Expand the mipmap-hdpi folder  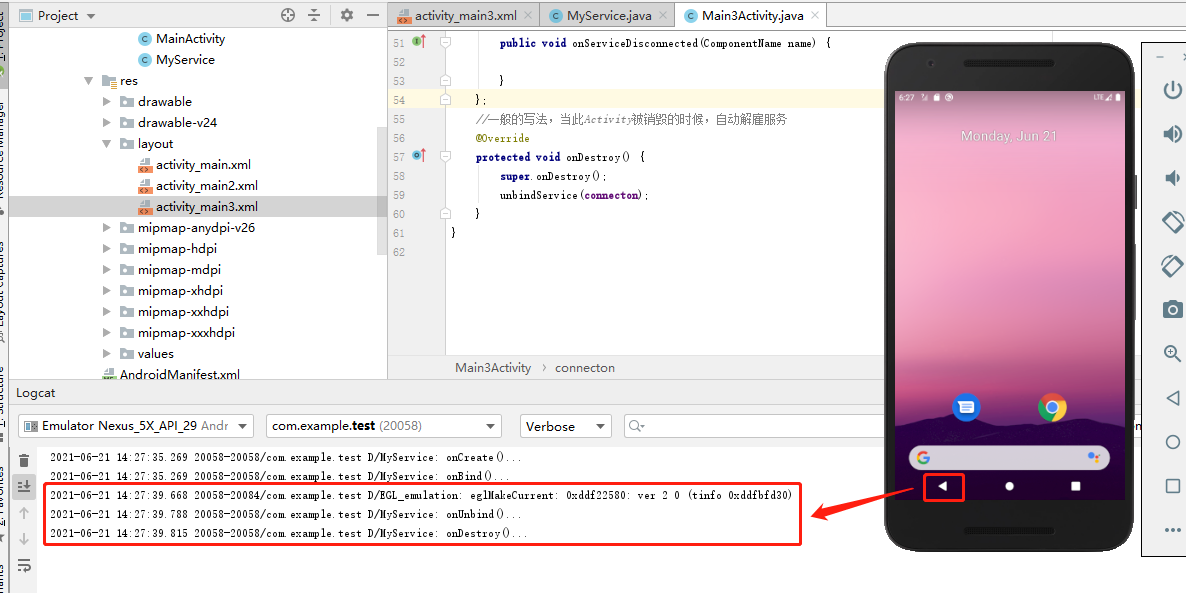pyautogui.click(x=107, y=249)
